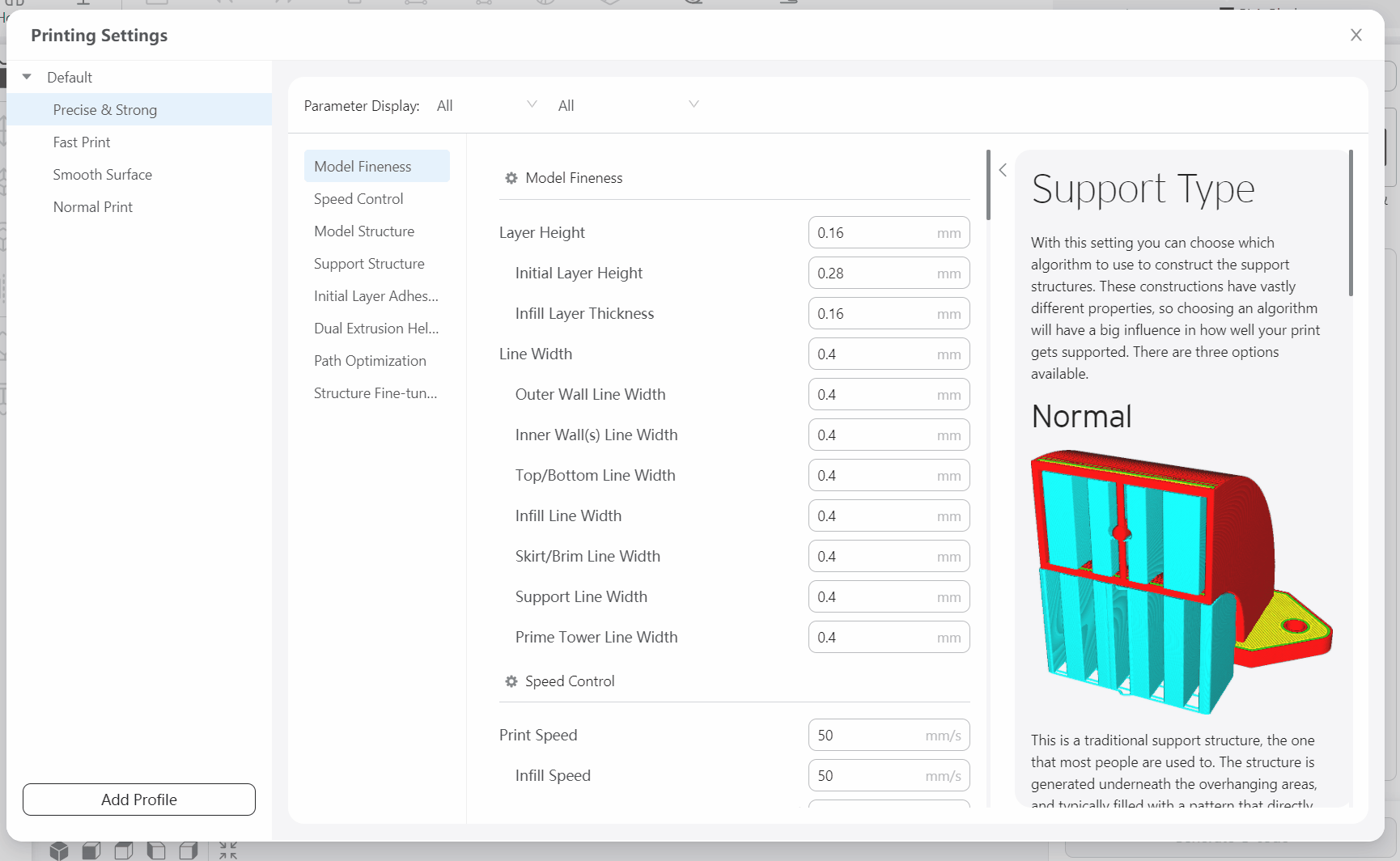Click the help panel vertical scrollbar

(x=1351, y=223)
